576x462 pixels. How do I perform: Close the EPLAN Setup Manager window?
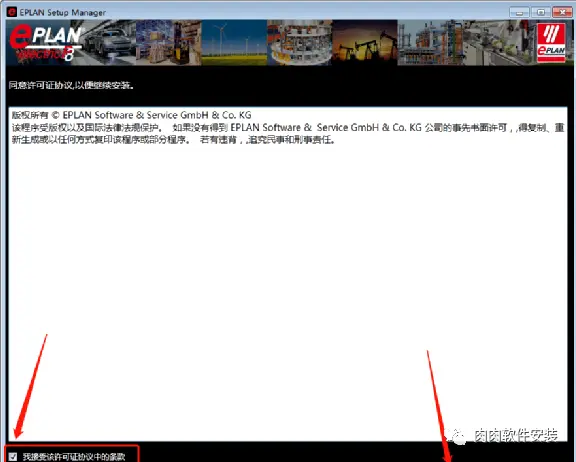pos(562,12)
